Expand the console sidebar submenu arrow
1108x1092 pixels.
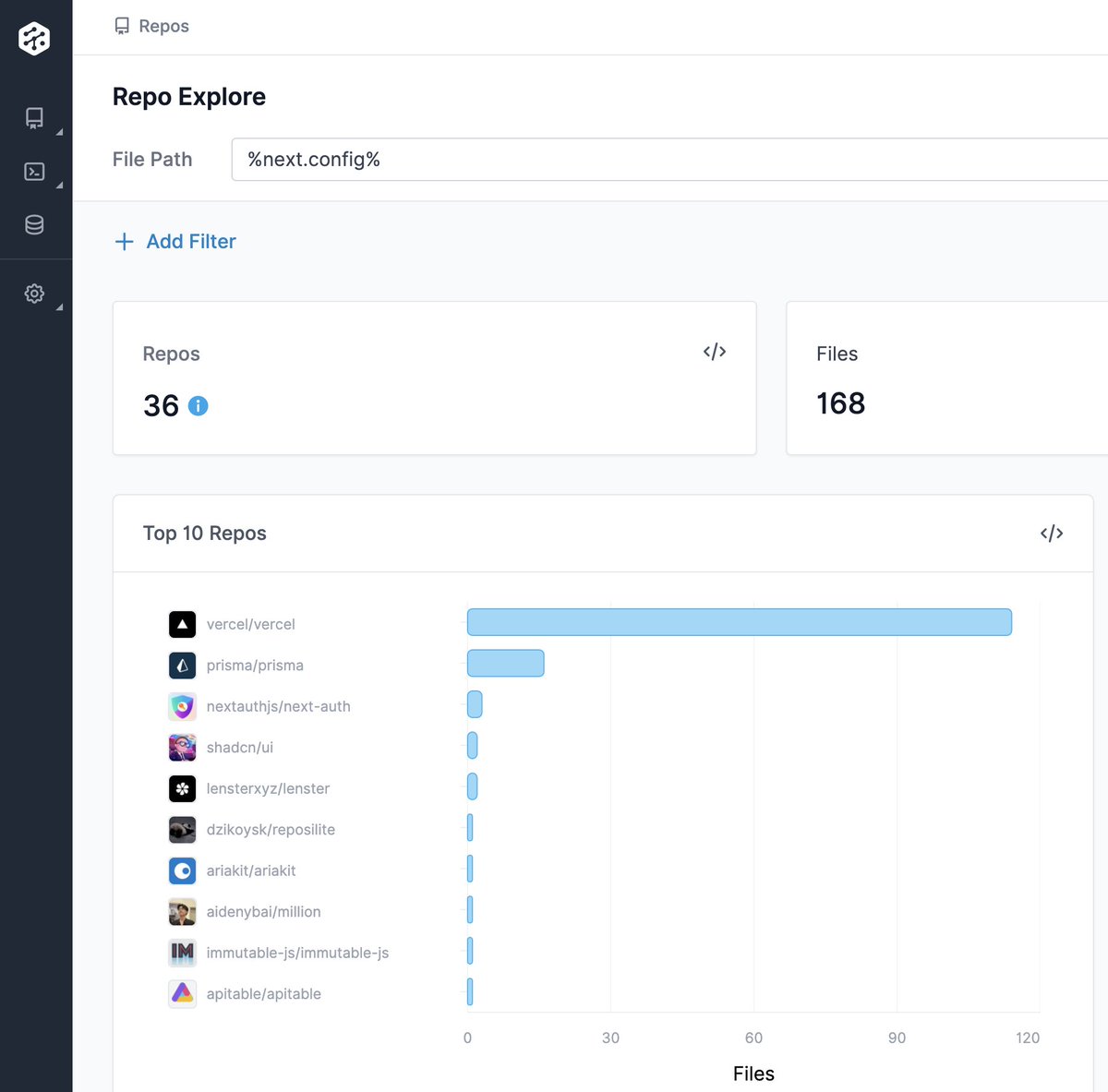[59, 186]
